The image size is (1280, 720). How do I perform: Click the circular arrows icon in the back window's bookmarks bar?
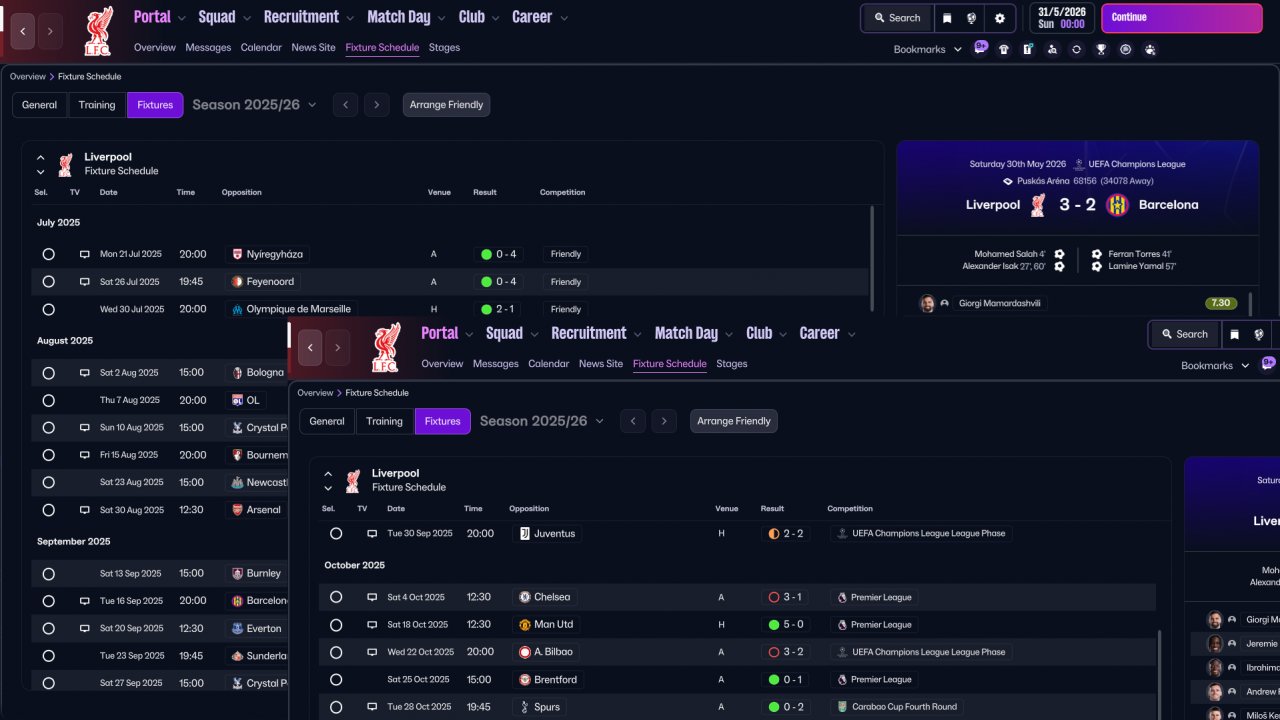[1076, 49]
